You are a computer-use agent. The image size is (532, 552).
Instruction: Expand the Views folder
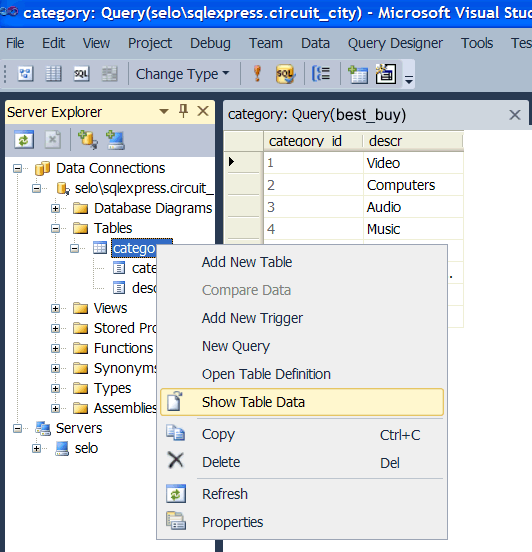coord(55,309)
